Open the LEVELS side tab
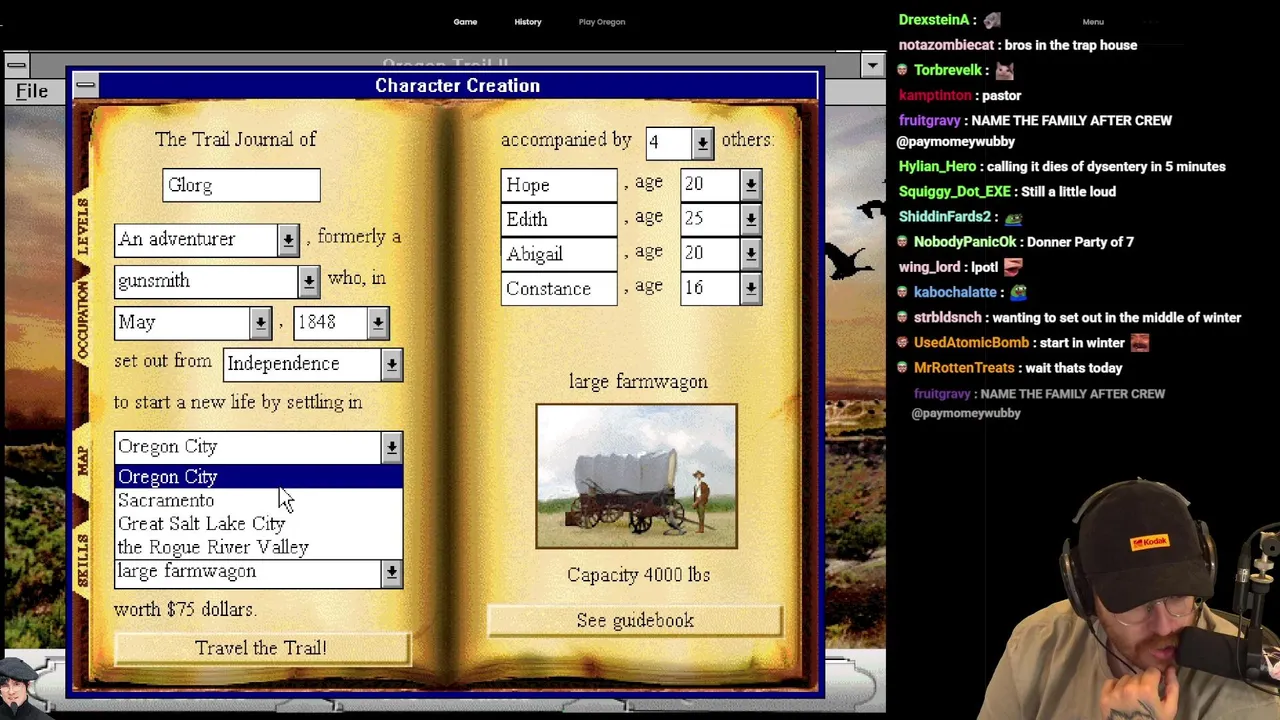 (83, 227)
